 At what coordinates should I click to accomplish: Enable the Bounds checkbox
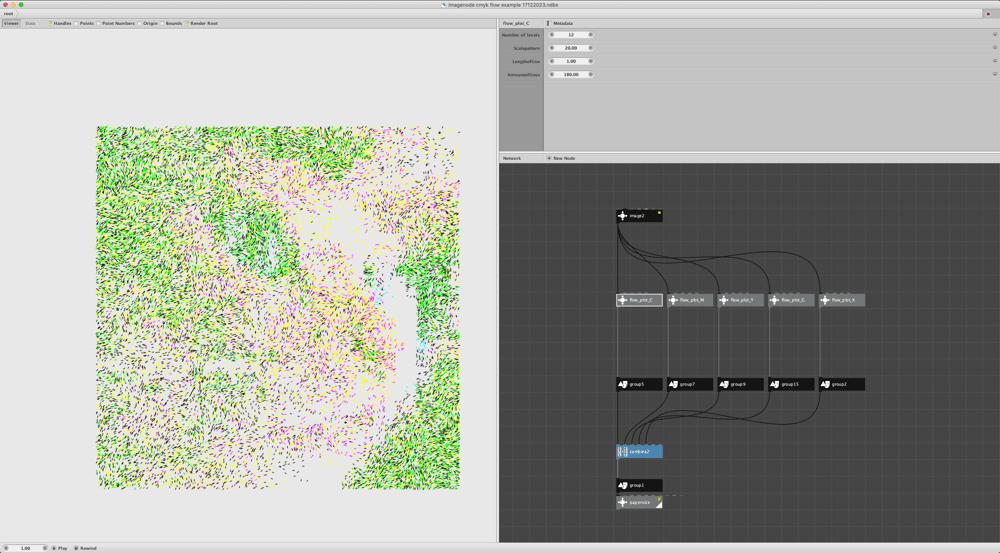pos(162,23)
